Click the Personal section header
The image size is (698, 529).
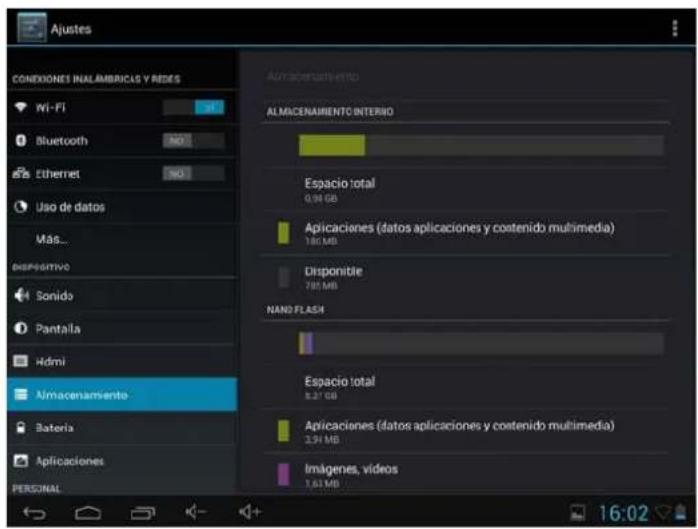click(37, 488)
